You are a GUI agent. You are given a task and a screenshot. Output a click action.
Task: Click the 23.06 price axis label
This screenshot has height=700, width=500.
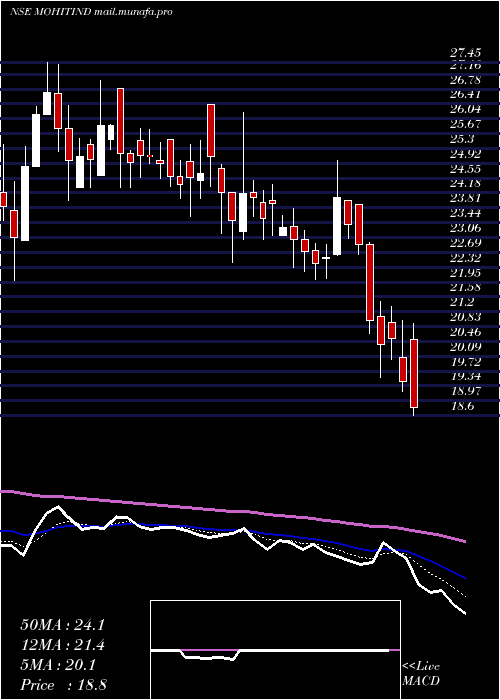click(467, 228)
